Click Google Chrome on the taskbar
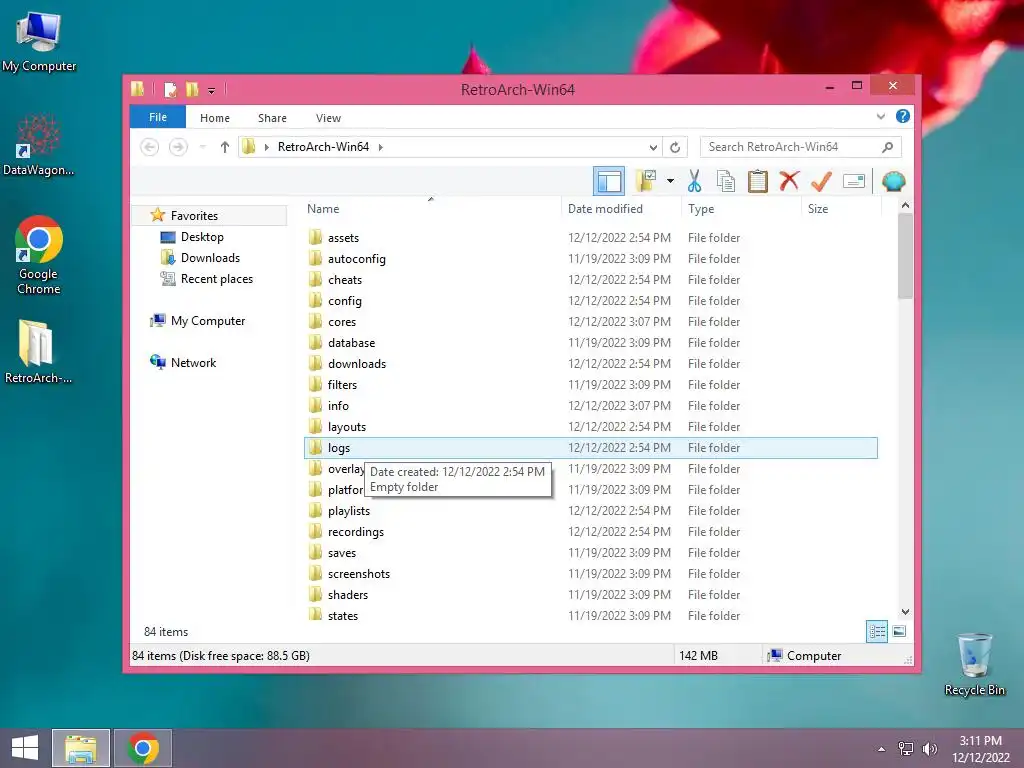1024x768 pixels. [x=143, y=748]
